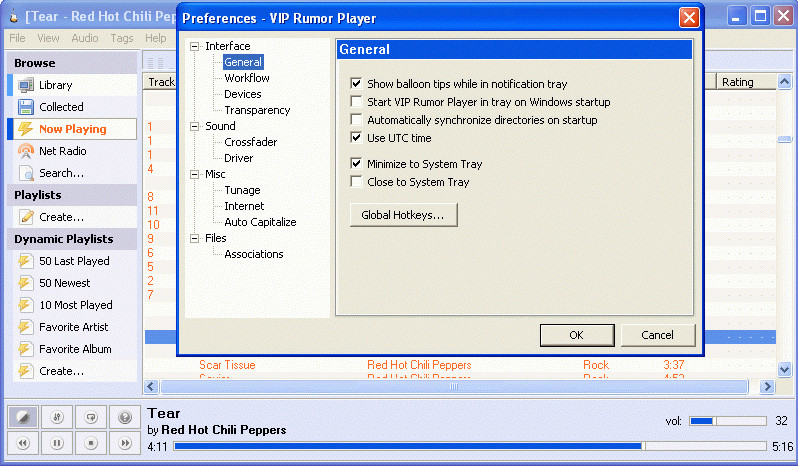Screen dimensions: 798x466
Task: Confirm preferences with OK
Action: coord(577,335)
